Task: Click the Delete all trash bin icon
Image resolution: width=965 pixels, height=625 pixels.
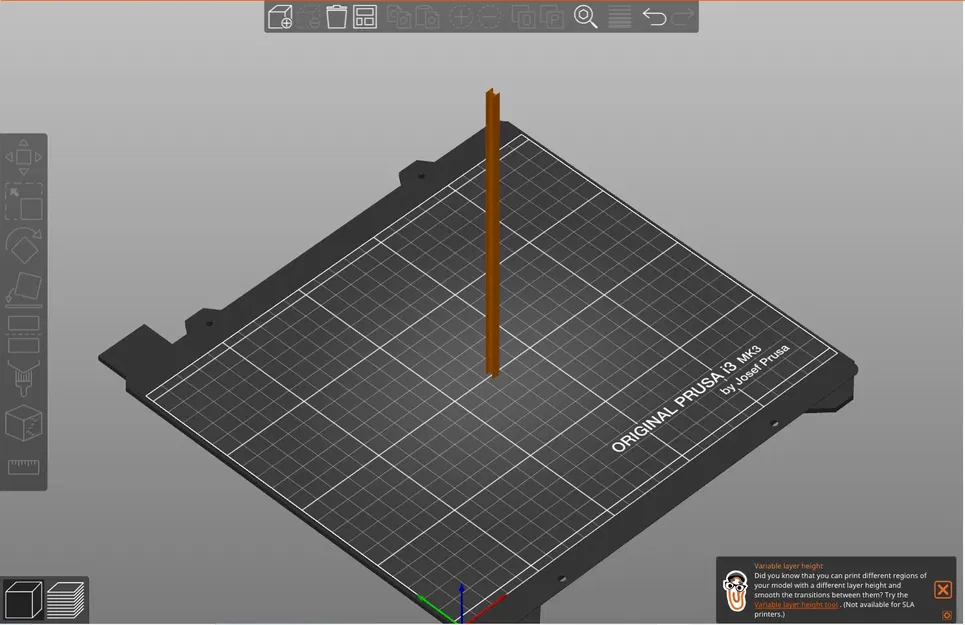Action: pyautogui.click(x=337, y=17)
